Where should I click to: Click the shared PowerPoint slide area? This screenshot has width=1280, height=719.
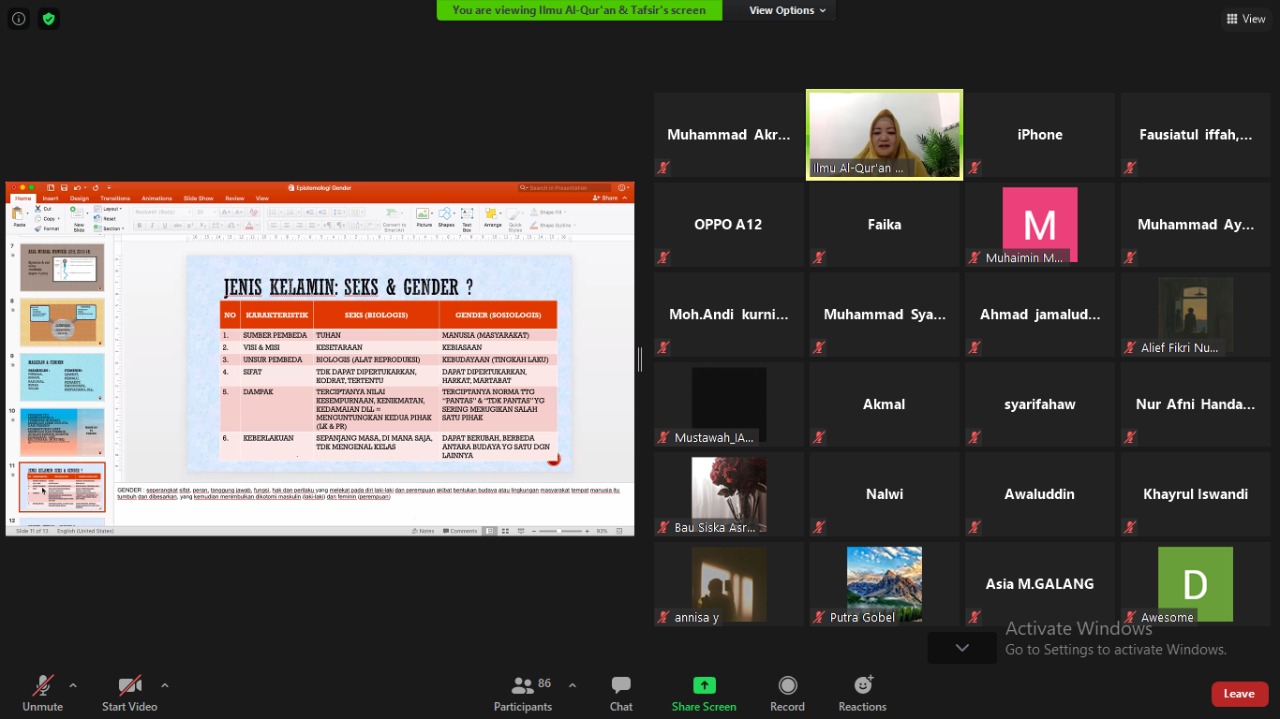click(379, 362)
